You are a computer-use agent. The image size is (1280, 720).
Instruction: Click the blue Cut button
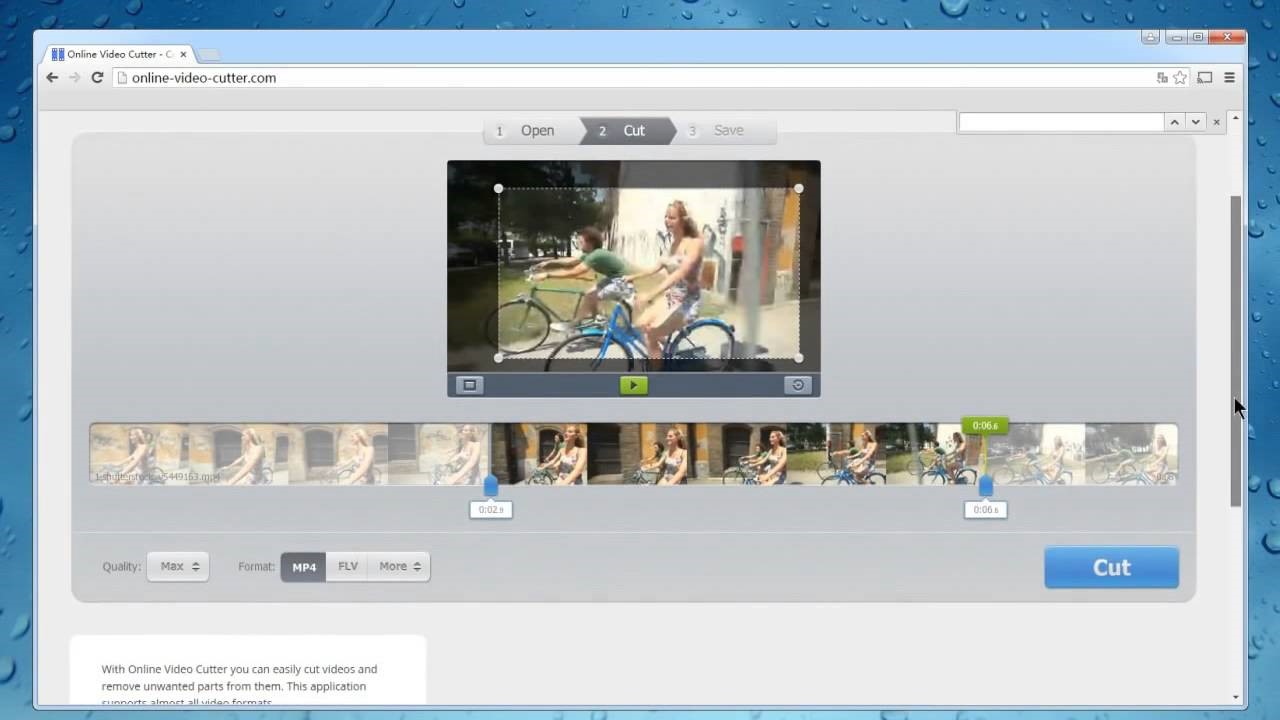click(1111, 567)
